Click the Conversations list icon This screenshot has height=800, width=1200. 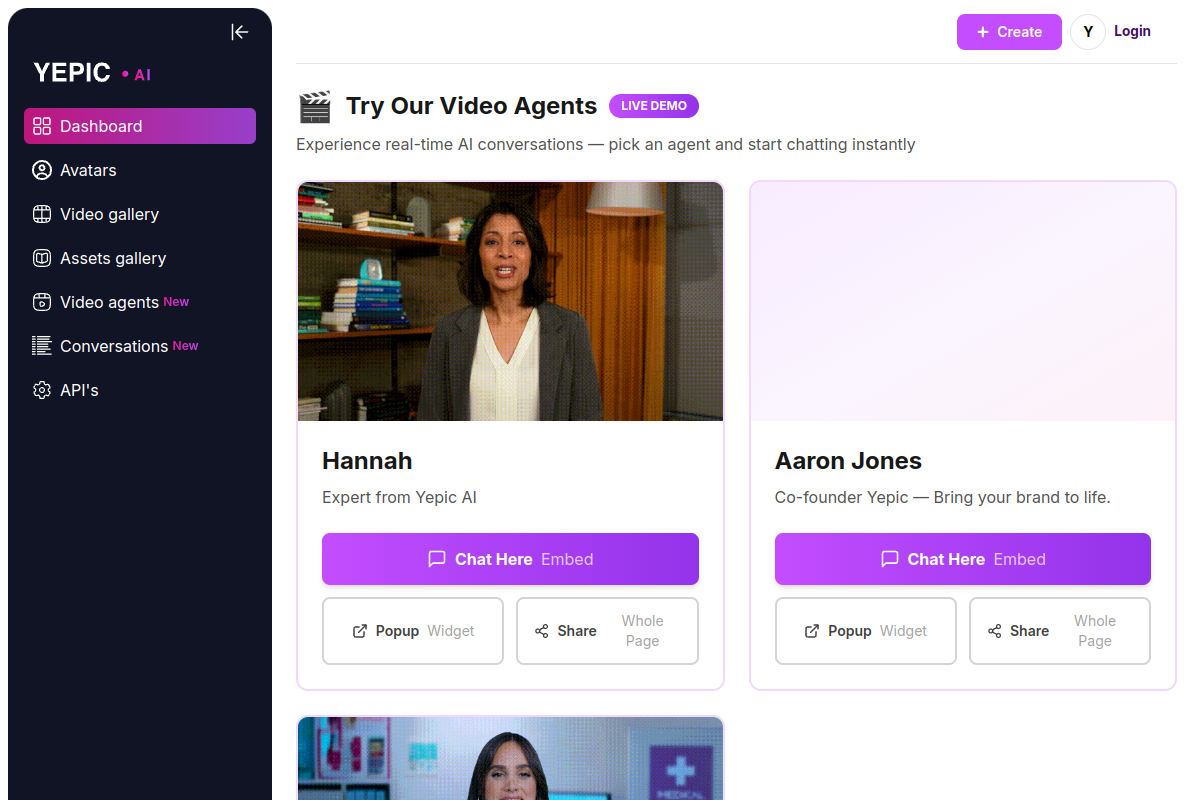pos(42,346)
